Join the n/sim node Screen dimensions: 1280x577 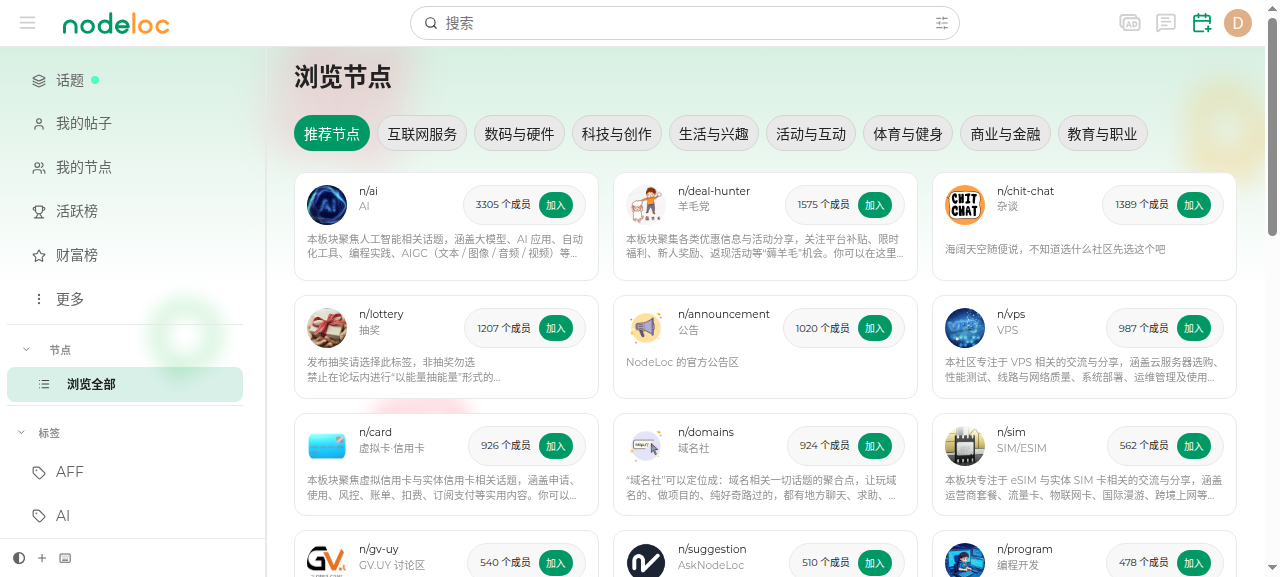pos(1194,446)
